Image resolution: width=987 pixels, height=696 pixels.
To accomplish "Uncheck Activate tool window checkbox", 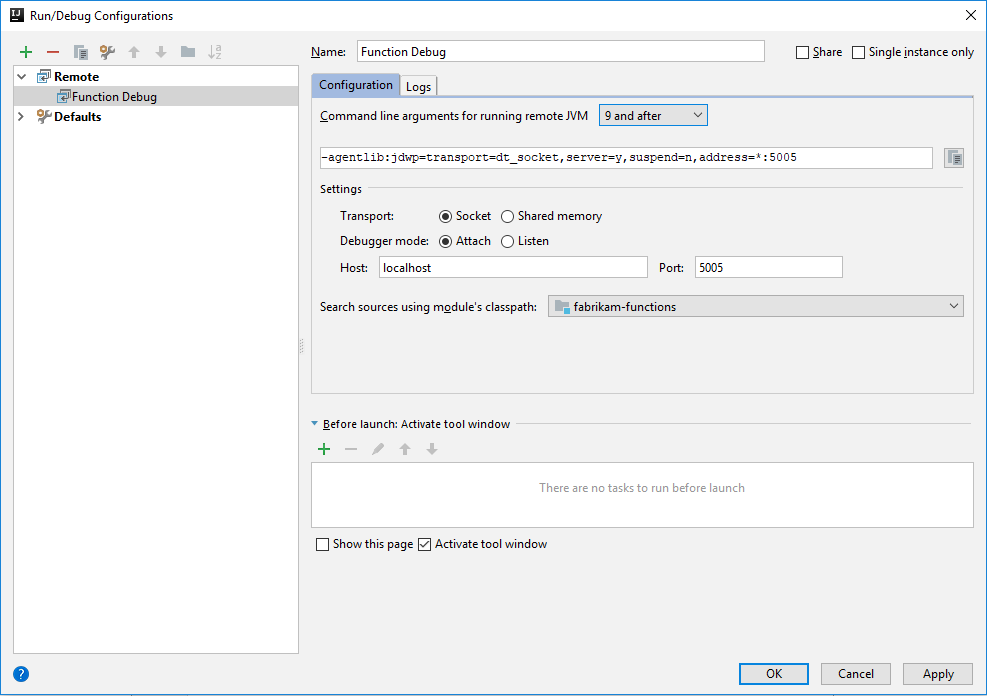I will point(424,544).
